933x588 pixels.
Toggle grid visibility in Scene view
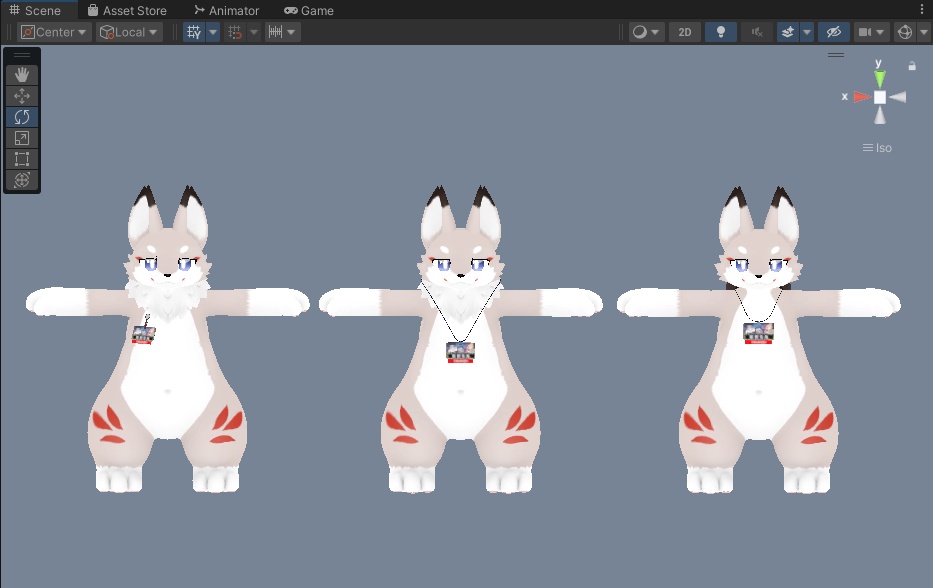194,32
